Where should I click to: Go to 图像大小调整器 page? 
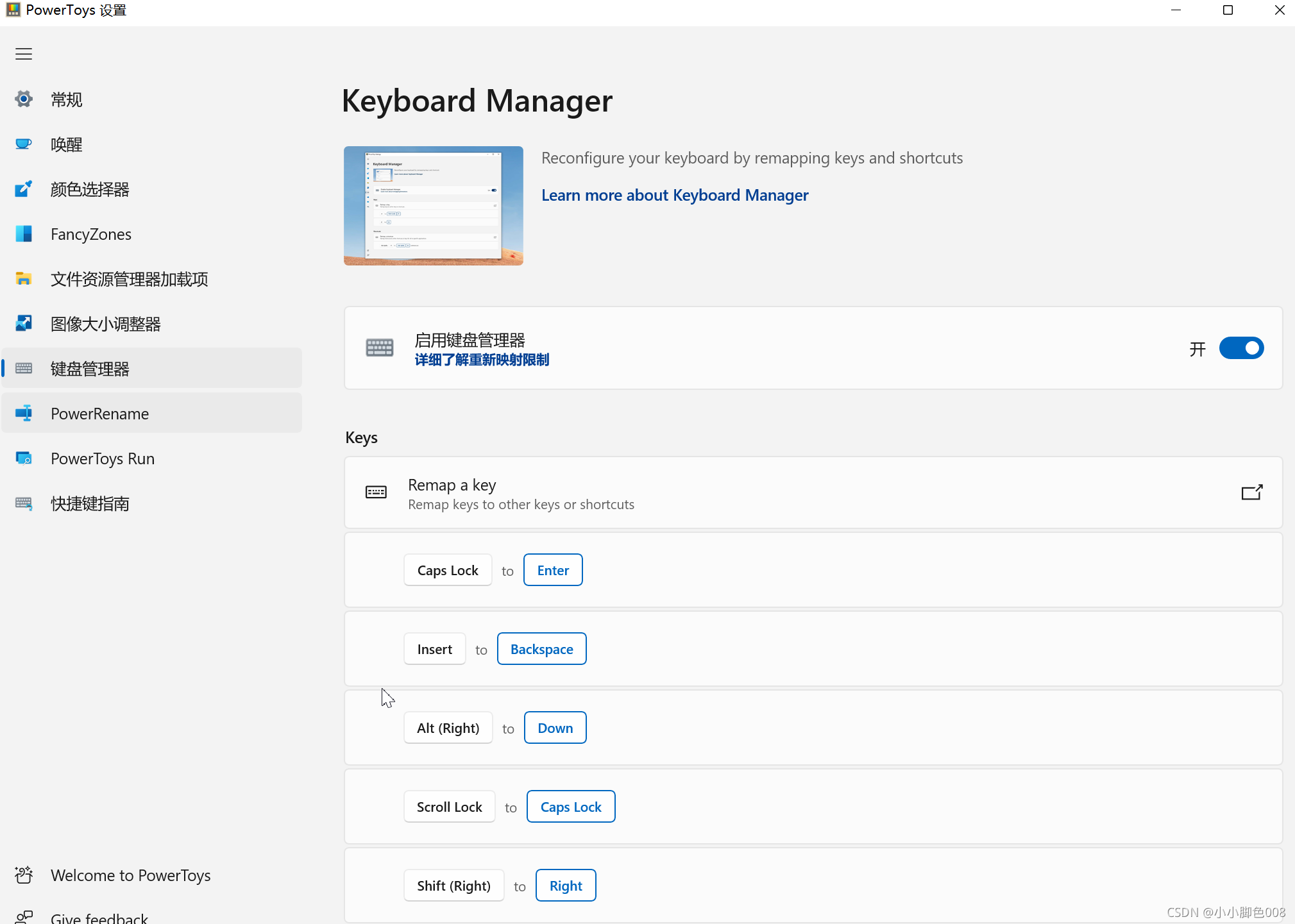pyautogui.click(x=152, y=323)
